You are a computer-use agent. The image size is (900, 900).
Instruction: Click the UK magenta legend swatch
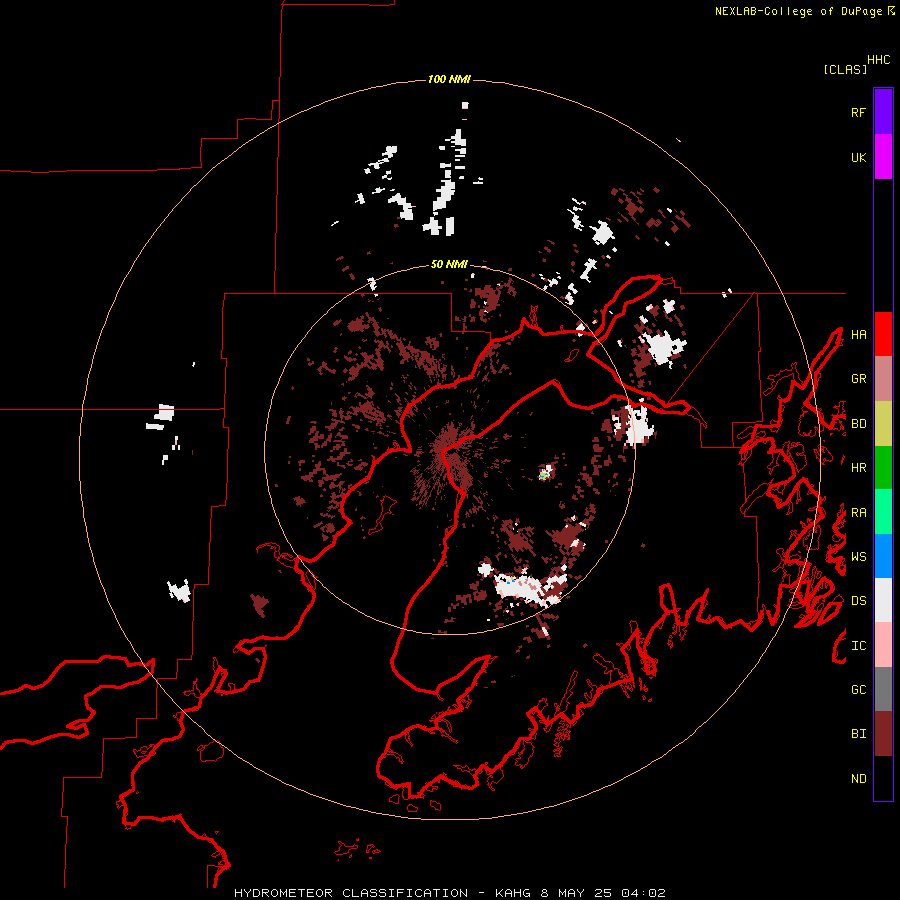click(883, 157)
